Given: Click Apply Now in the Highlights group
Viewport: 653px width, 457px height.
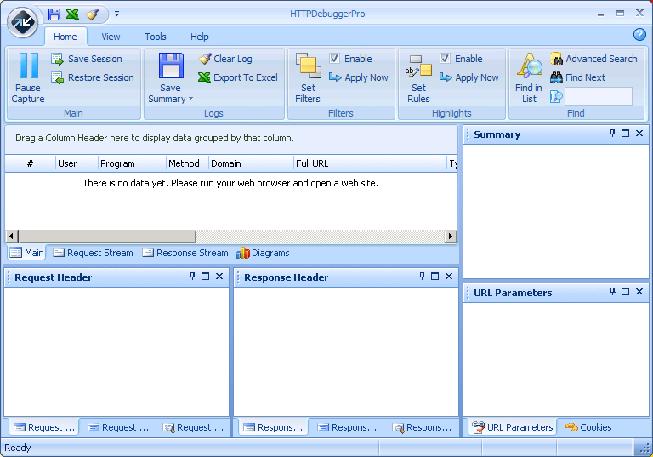Looking at the screenshot, I should tap(469, 77).
